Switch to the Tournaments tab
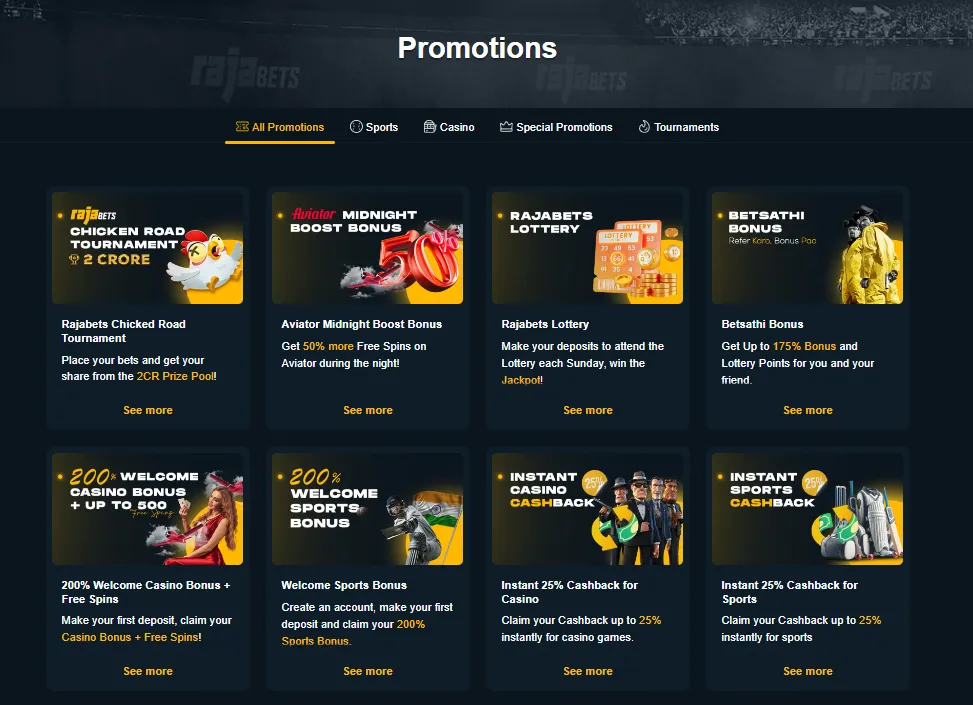The width and height of the screenshot is (973, 705). tap(679, 127)
